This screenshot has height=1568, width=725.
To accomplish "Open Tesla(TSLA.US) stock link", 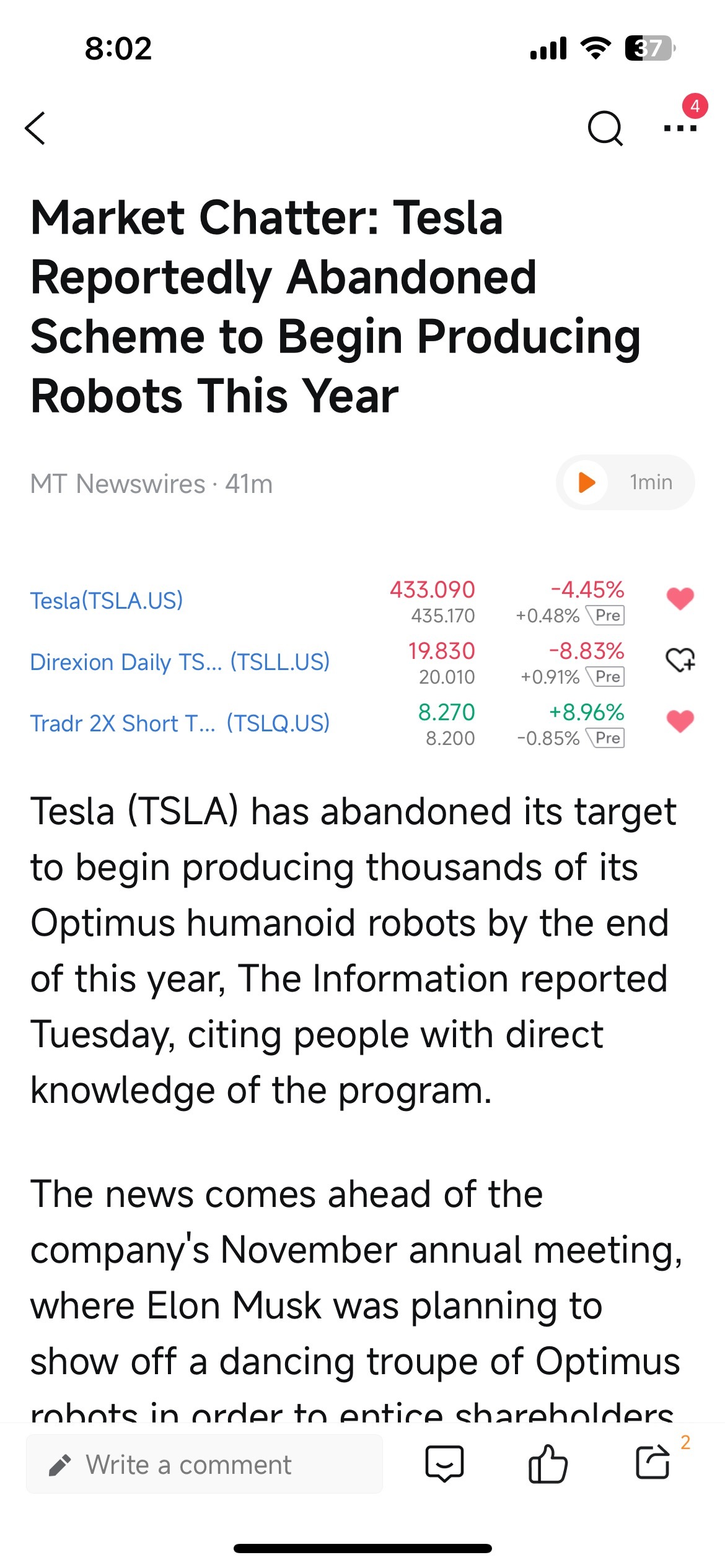I will (107, 601).
